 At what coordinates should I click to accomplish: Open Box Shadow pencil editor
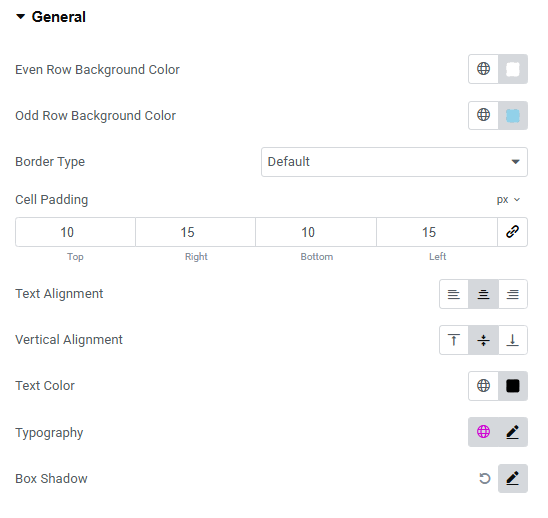pyautogui.click(x=513, y=478)
